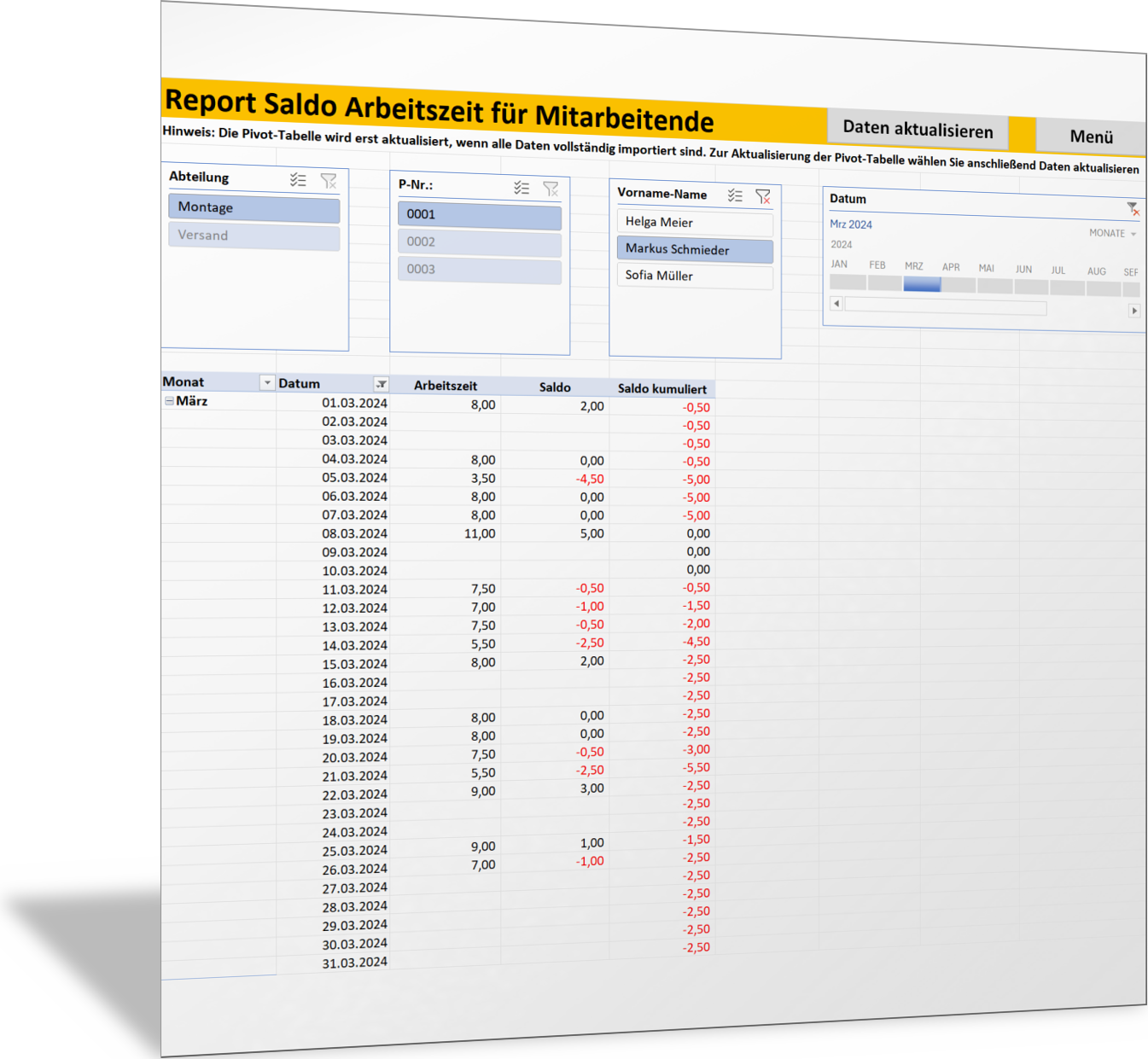
Task: Collapse the März group in the pivot table
Action: click(169, 401)
